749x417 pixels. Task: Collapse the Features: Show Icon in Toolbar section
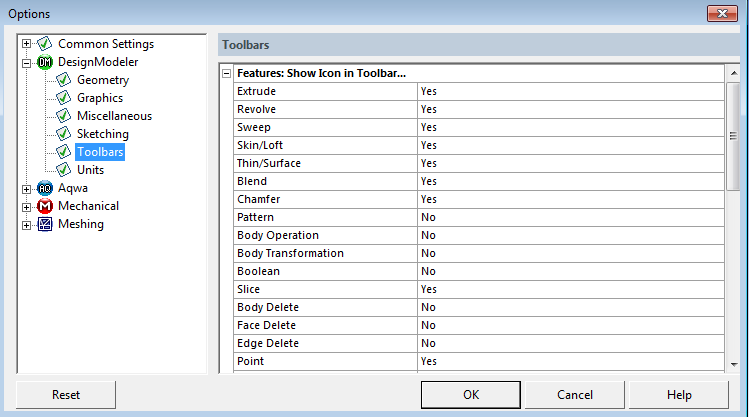coord(226,73)
